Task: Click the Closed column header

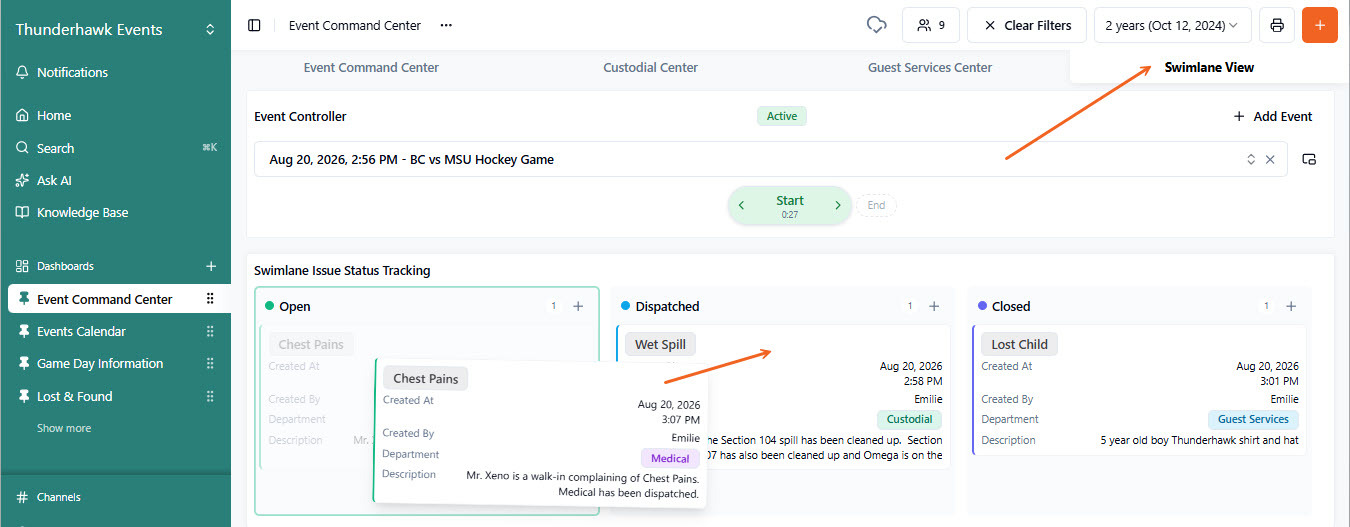Action: [1003, 306]
